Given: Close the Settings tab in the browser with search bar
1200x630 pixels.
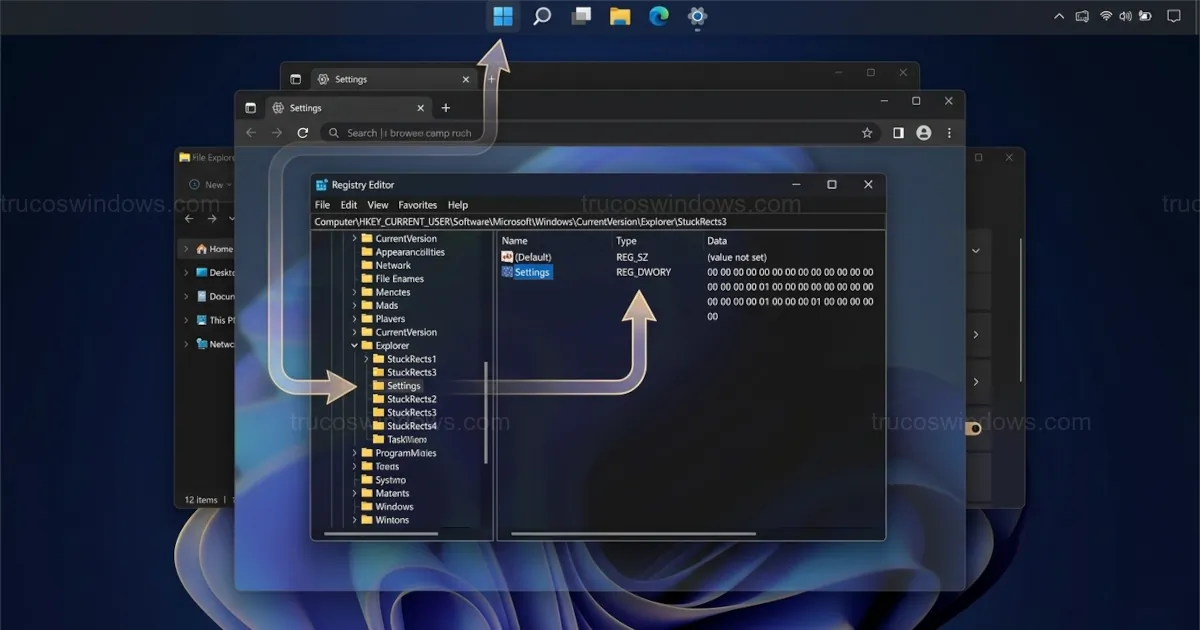Looking at the screenshot, I should click(422, 108).
